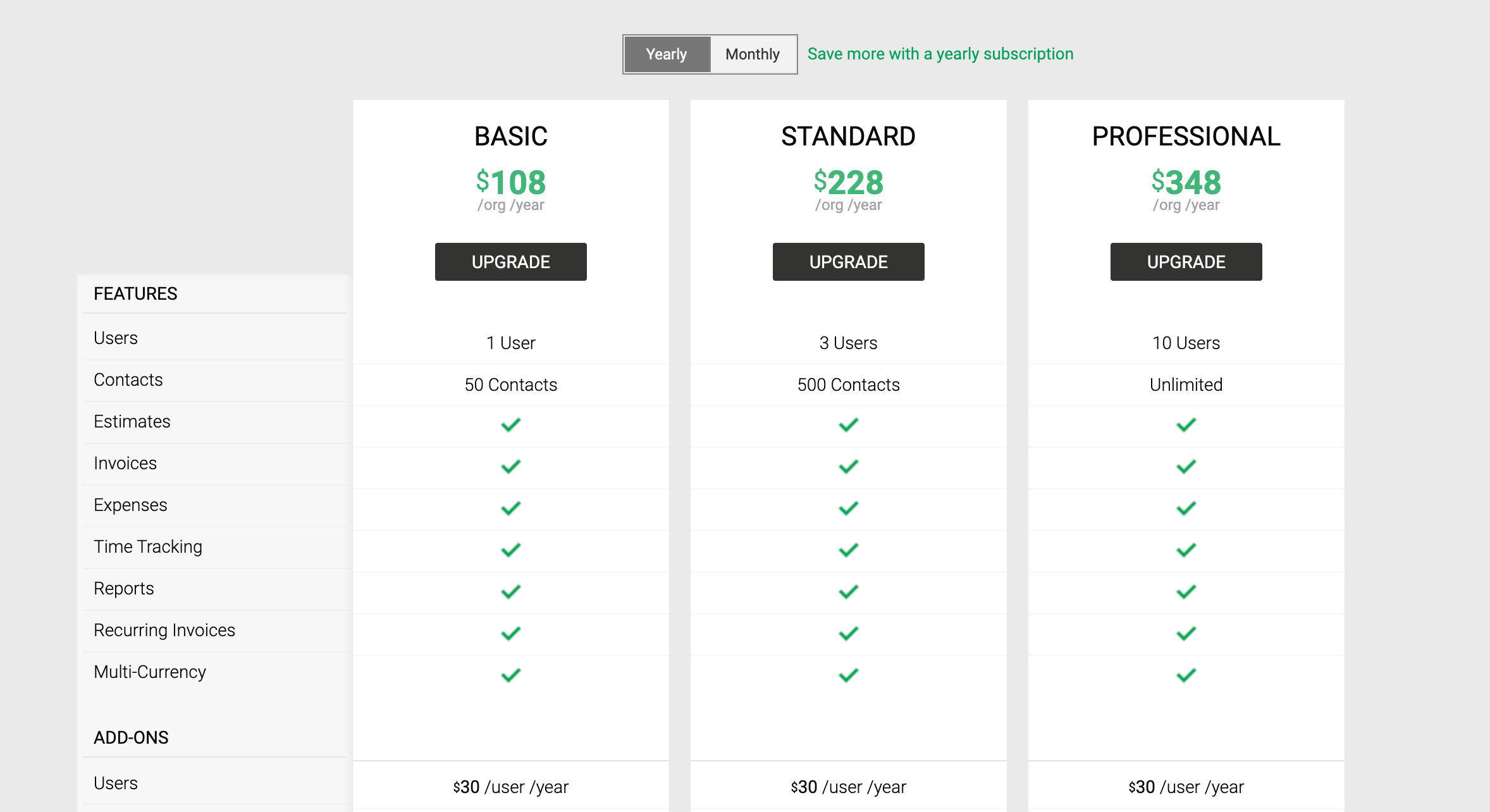Screen dimensions: 1490x812
Task: Select the Users row under ADD-ONS
Action: point(115,783)
